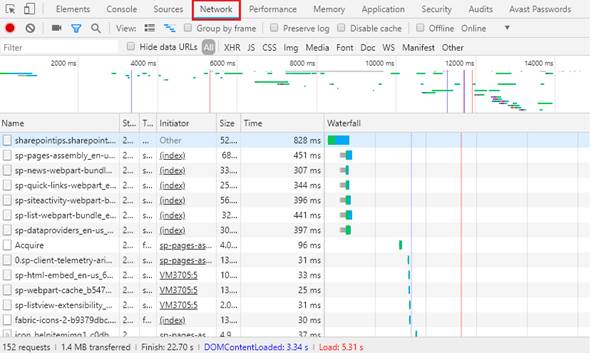Click the 12000 ms mark in overview
The width and height of the screenshot is (601, 363).
(x=459, y=63)
